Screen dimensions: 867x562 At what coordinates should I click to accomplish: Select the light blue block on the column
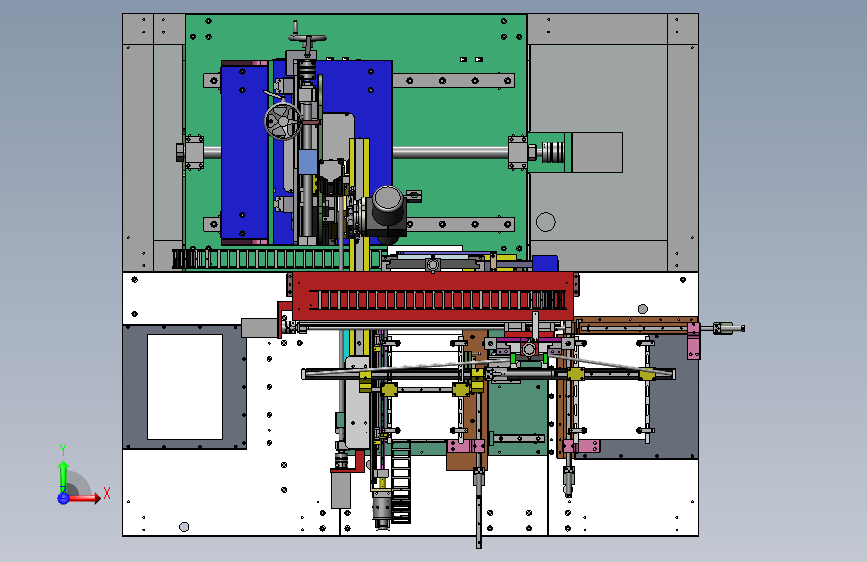(307, 163)
